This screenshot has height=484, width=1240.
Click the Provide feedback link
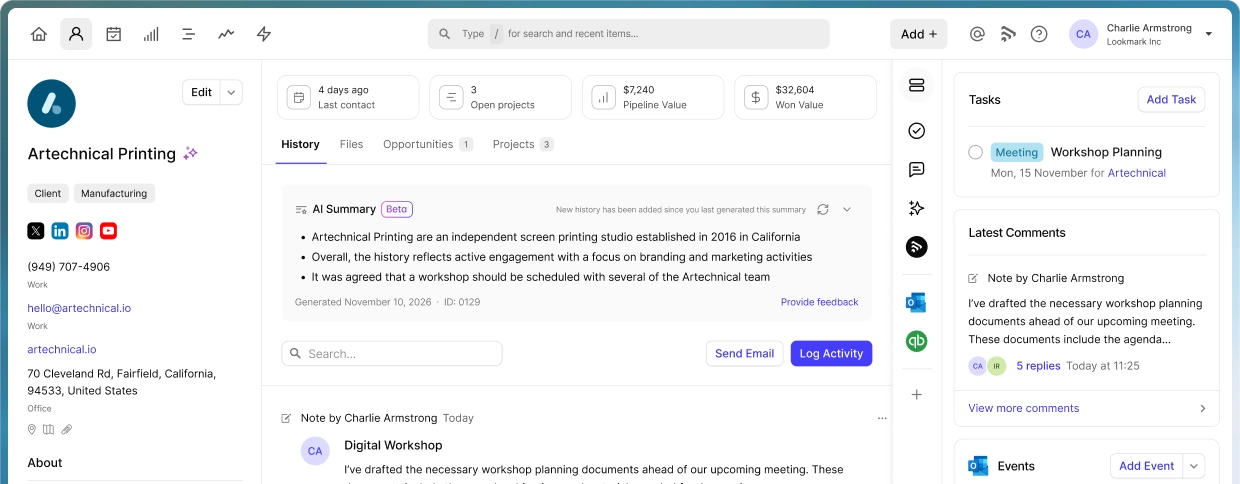(819, 302)
